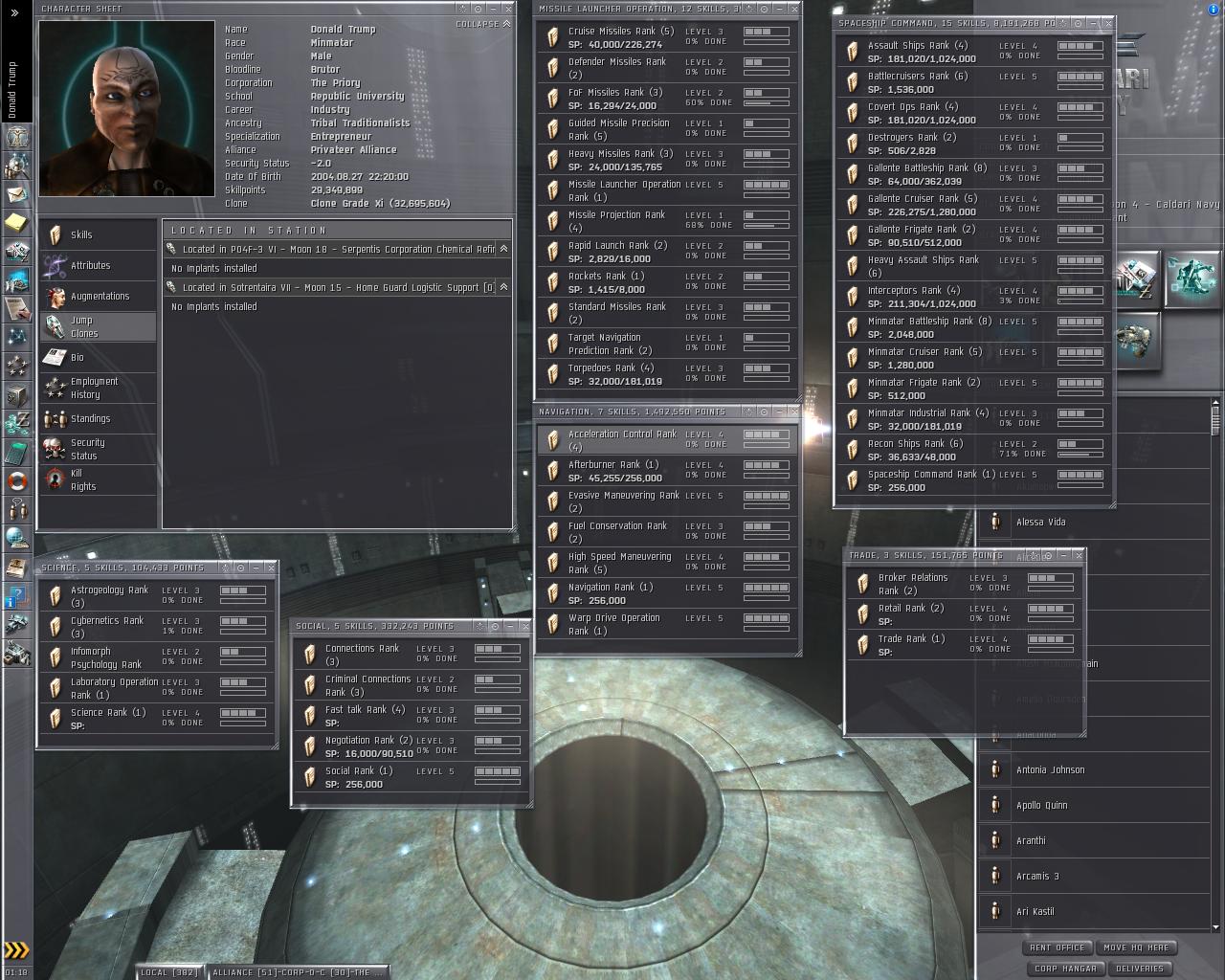Select the Jump Clones tab
This screenshot has height=980, width=1225.
tap(98, 326)
